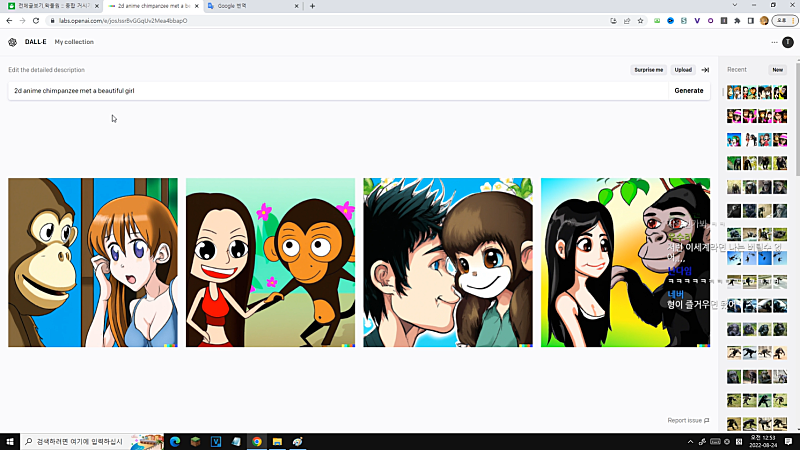Open the Windows notification center
Image resolution: width=800 pixels, height=450 pixels.
(x=788, y=441)
